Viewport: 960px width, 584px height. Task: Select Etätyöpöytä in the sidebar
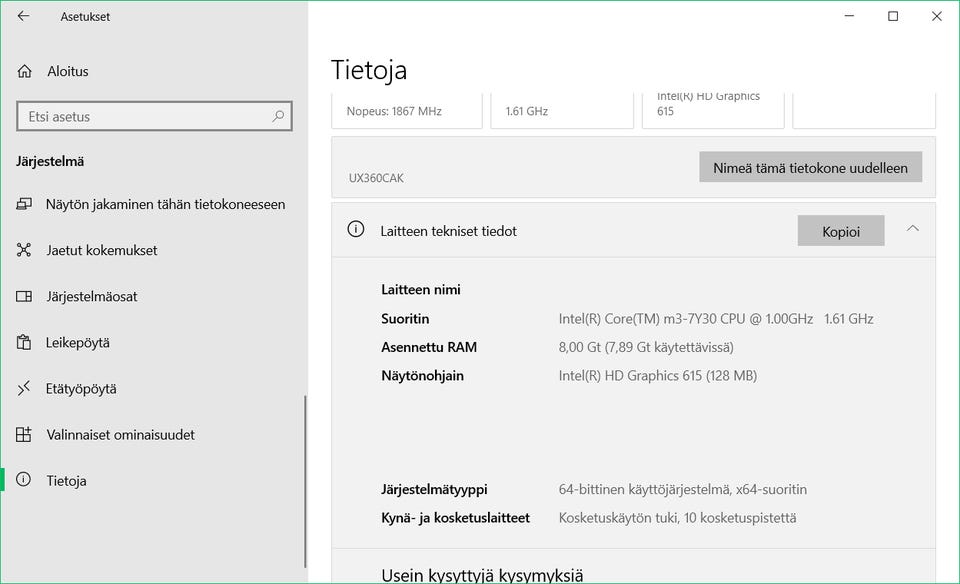tap(81, 389)
